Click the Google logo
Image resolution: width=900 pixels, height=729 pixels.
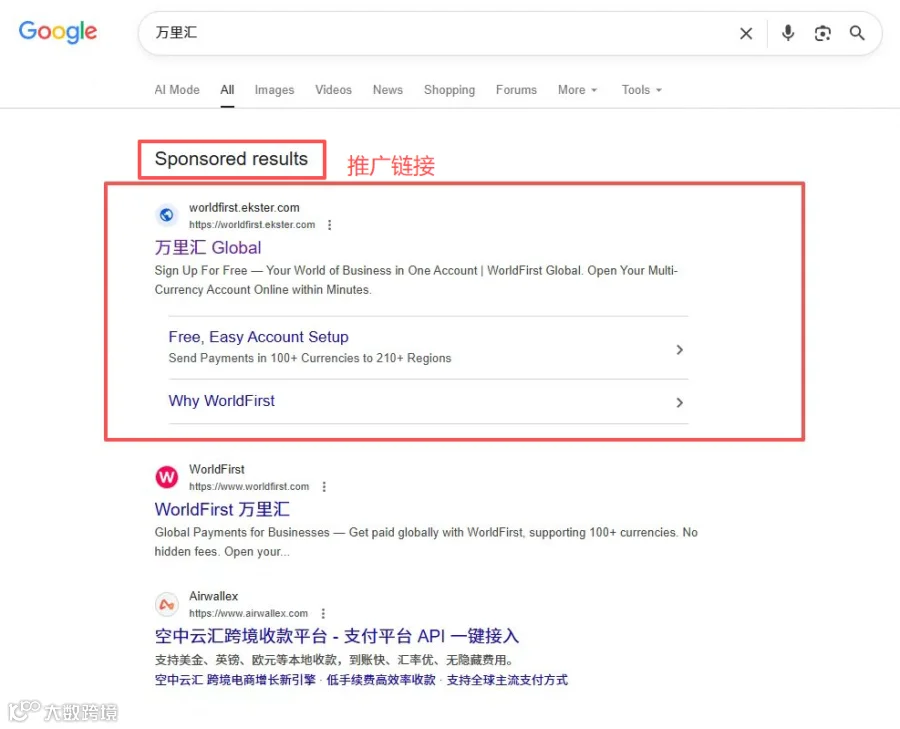click(58, 32)
